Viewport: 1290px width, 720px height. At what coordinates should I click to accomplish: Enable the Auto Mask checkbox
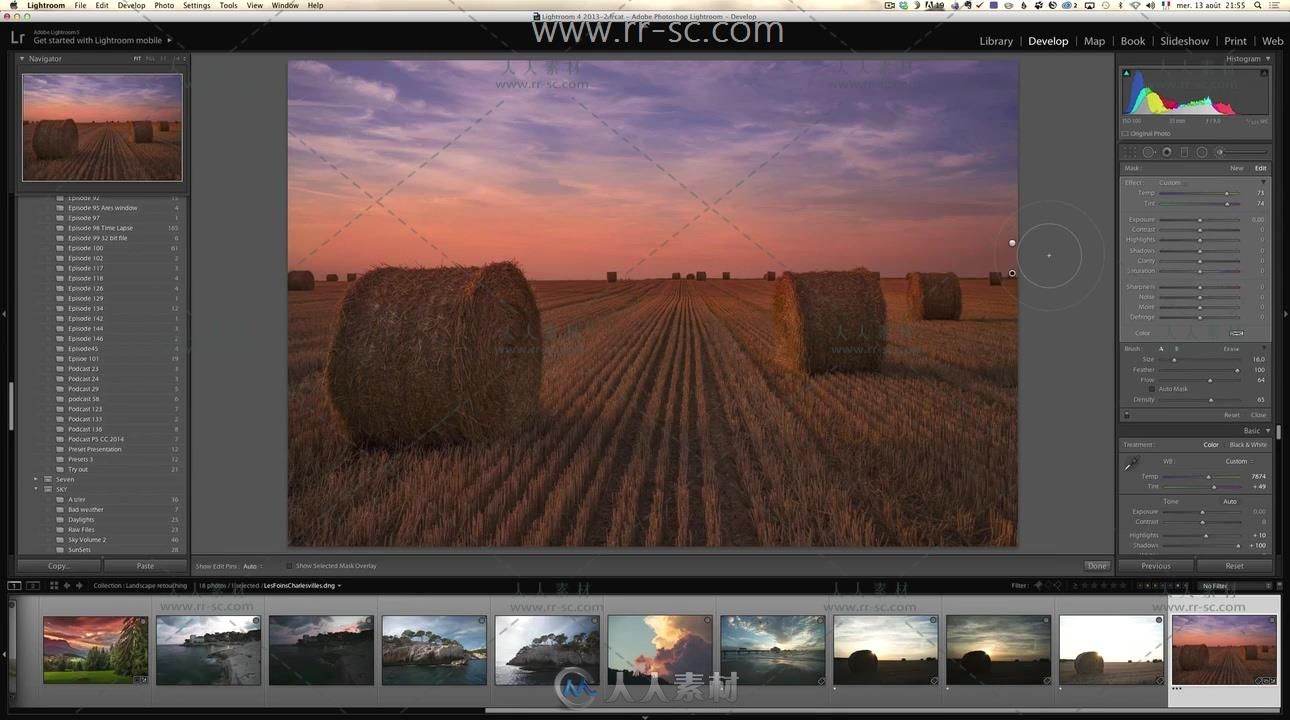click(1151, 389)
